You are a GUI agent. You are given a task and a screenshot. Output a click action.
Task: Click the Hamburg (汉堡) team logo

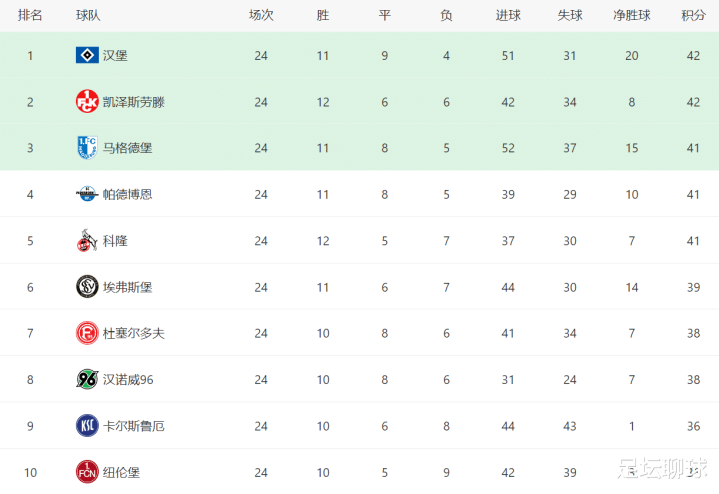87,56
